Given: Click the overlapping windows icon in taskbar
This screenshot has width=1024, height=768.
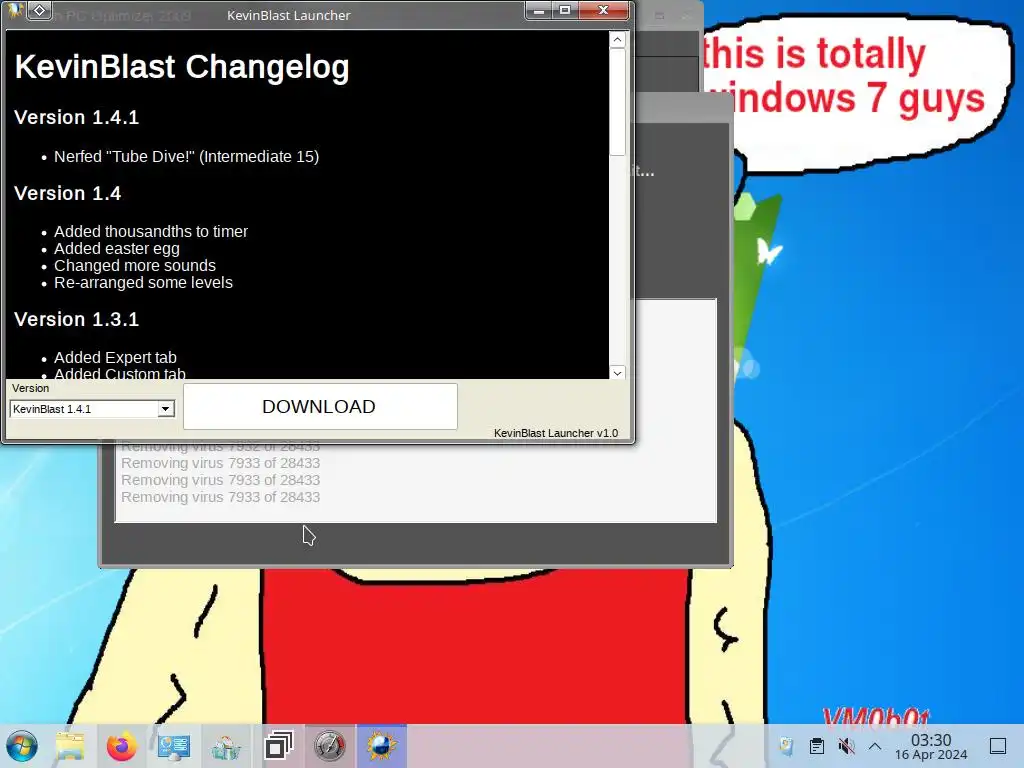Looking at the screenshot, I should pos(278,746).
